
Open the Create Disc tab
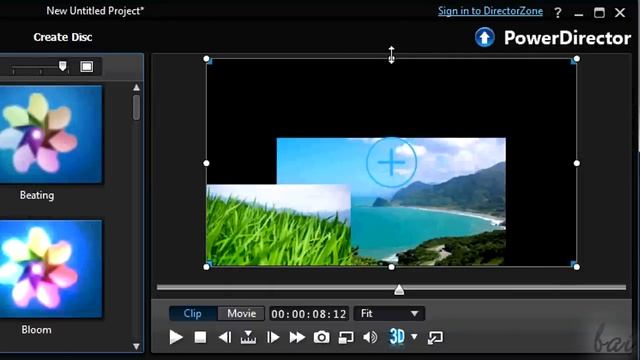pos(63,37)
